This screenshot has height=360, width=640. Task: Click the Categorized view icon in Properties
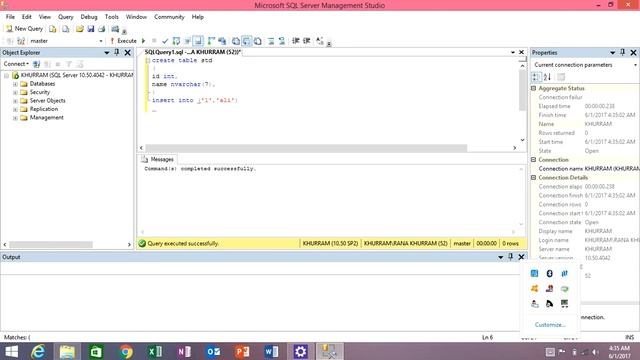pyautogui.click(x=536, y=77)
